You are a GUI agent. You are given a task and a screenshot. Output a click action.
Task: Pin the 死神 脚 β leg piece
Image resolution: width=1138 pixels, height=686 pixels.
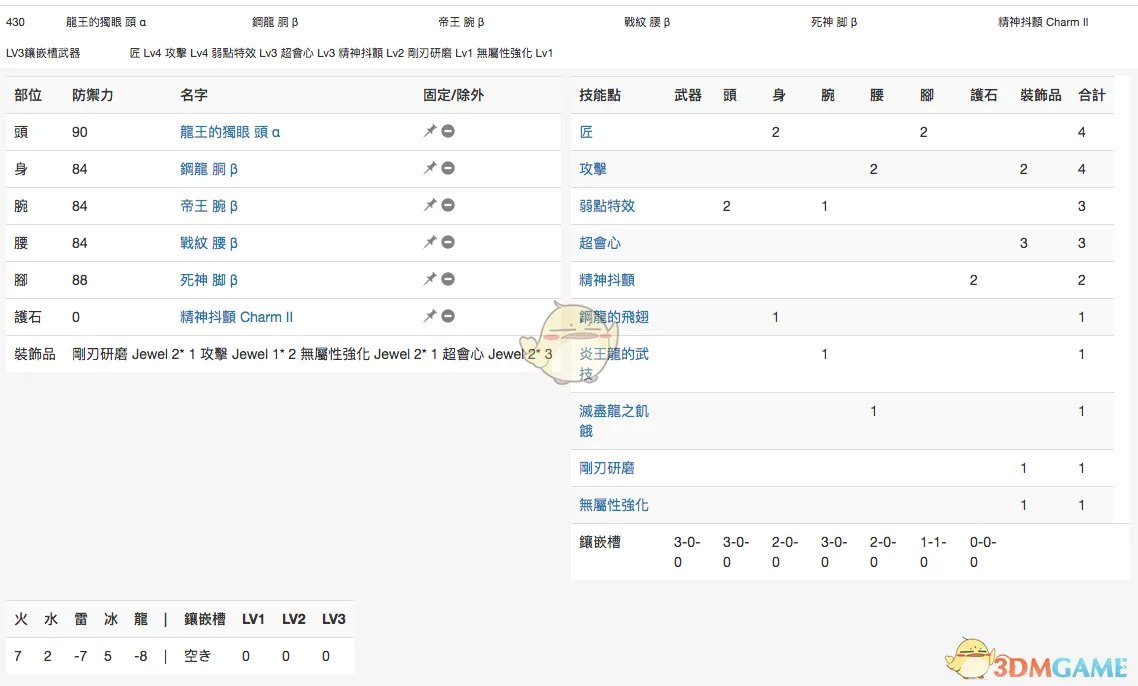point(430,279)
